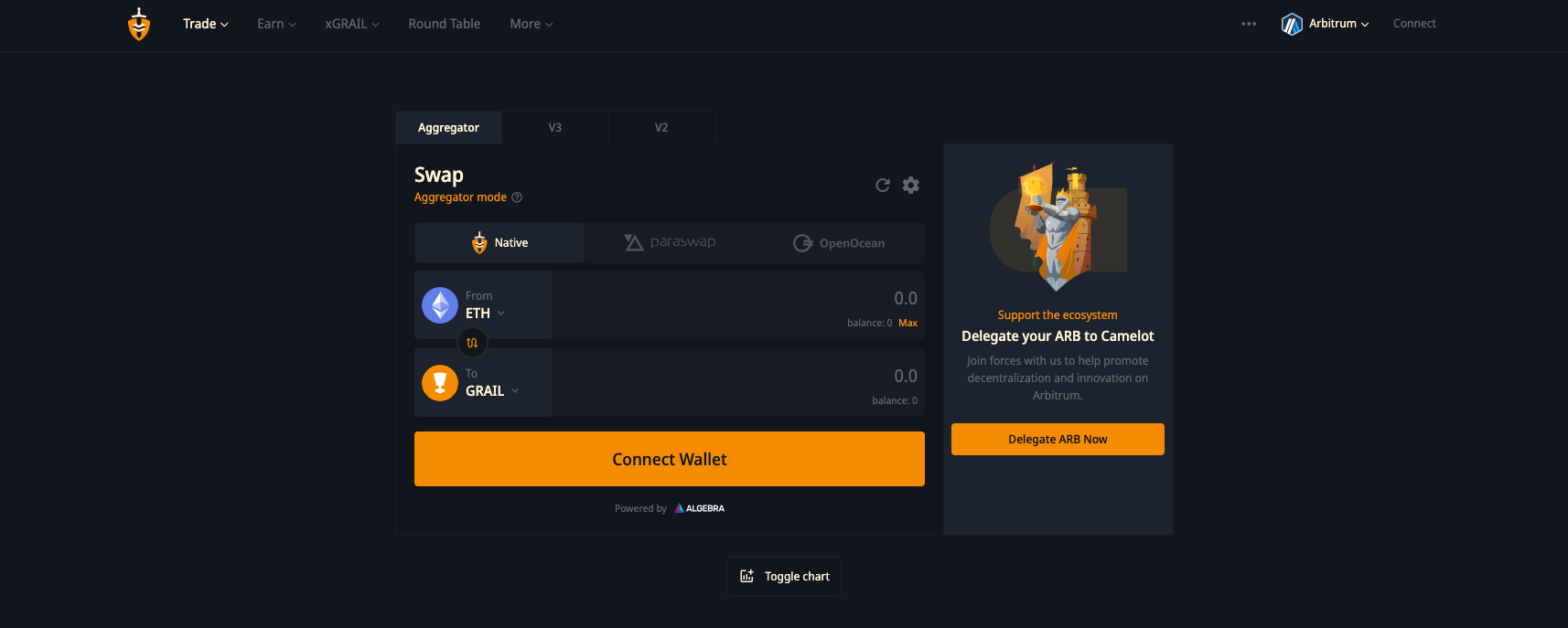
Task: Click the Toggle chart button
Action: click(x=784, y=577)
